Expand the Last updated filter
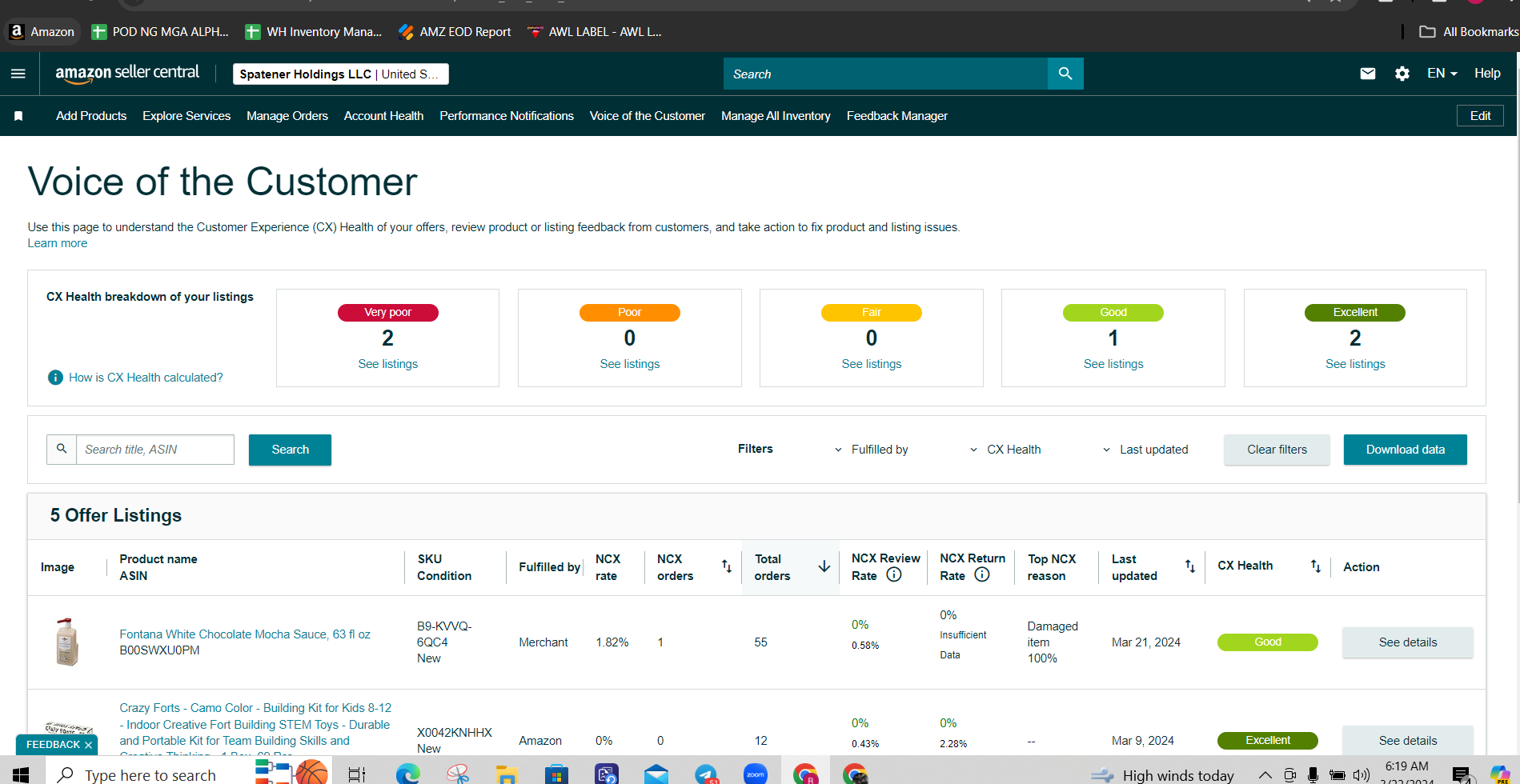Viewport: 1520px width, 784px height. click(1145, 450)
